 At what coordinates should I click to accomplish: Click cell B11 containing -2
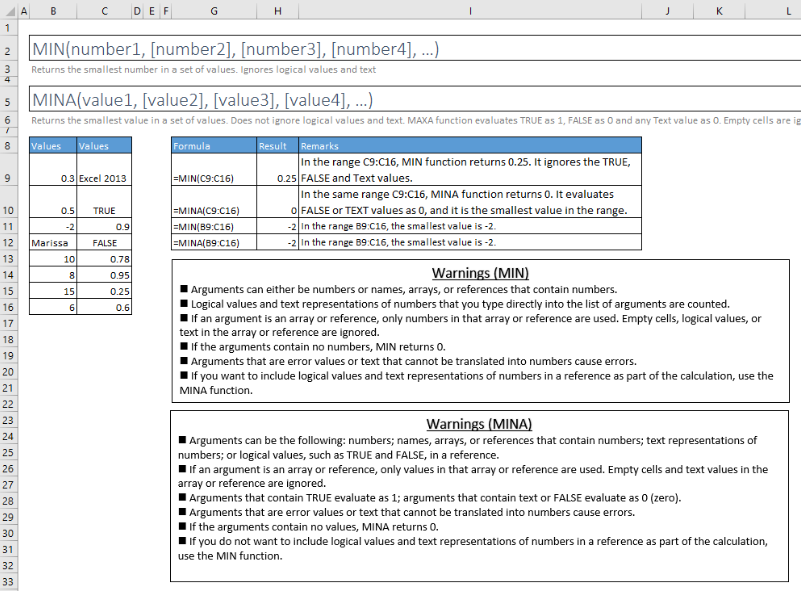click(x=53, y=226)
